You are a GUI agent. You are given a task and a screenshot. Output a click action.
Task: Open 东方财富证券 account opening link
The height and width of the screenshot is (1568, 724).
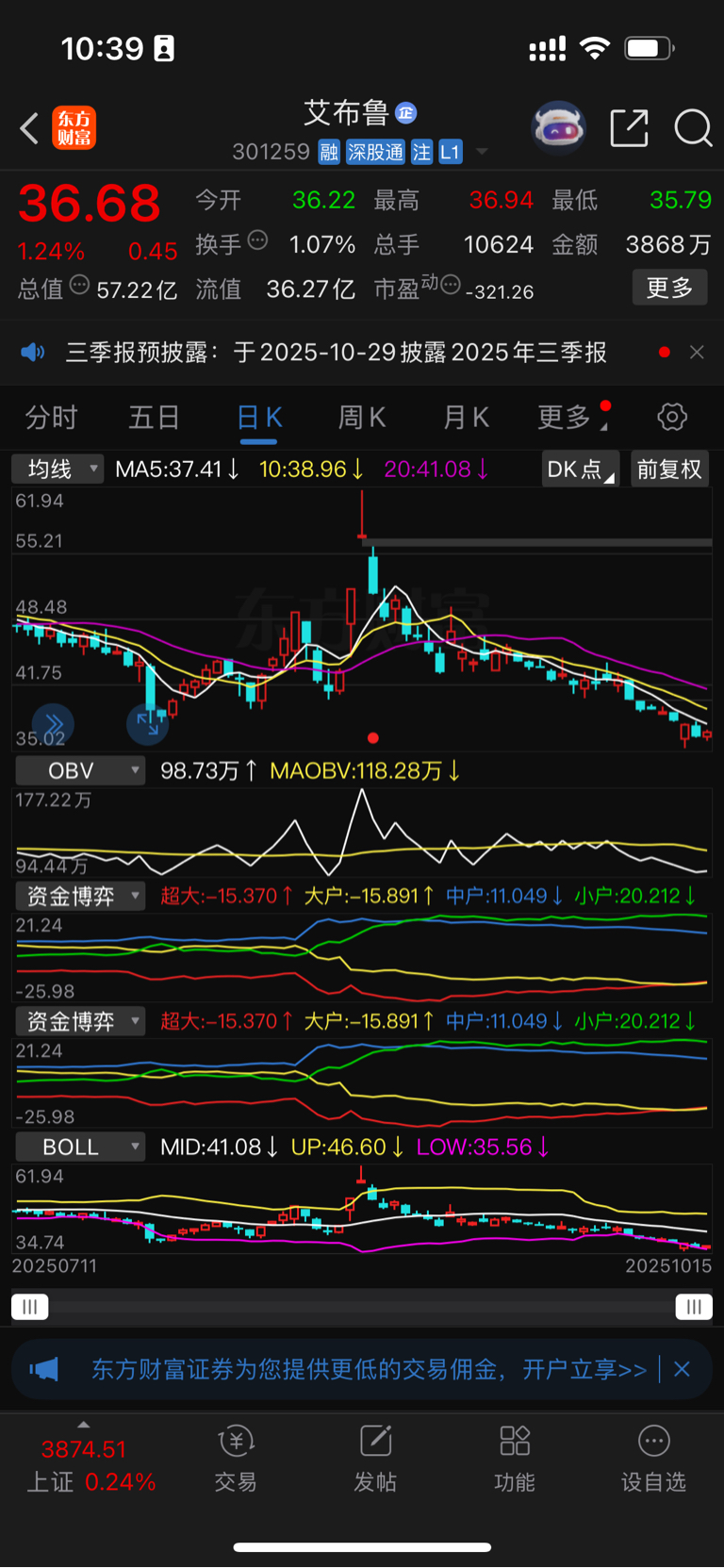tap(369, 1369)
